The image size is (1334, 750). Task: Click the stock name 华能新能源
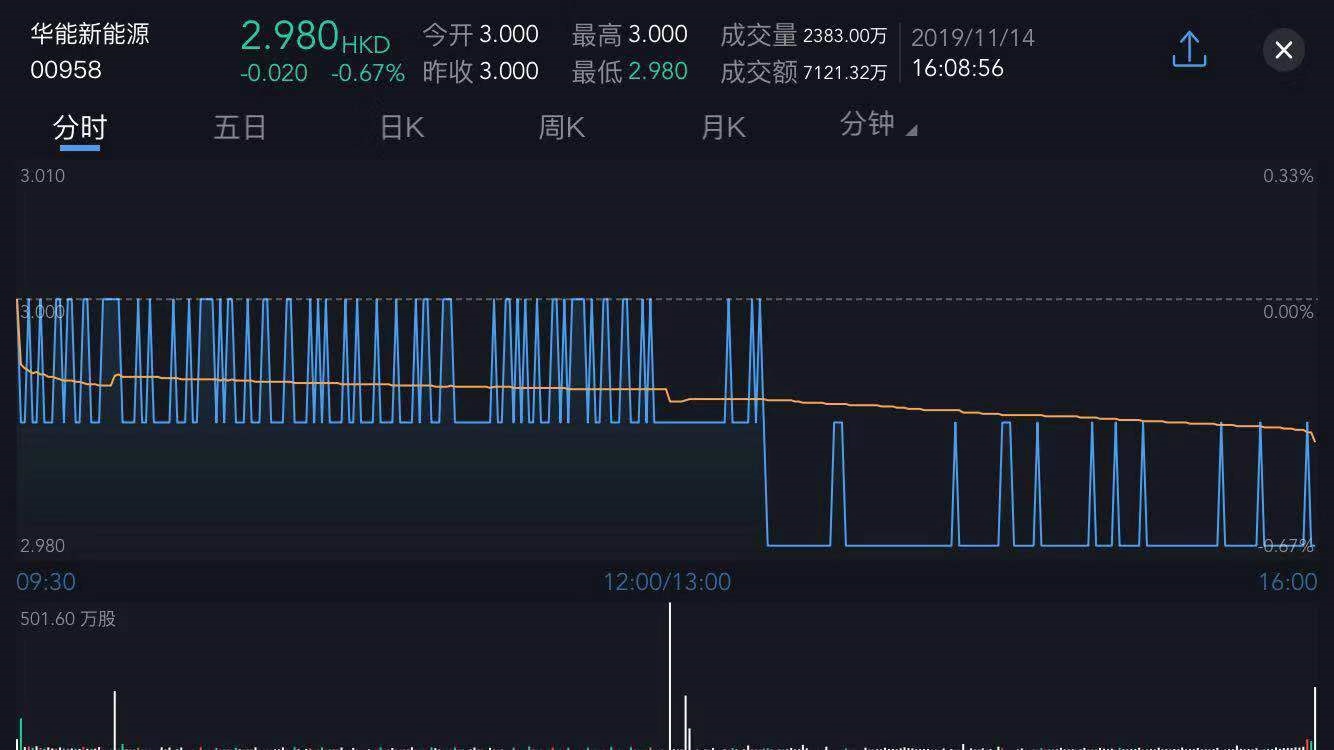click(x=90, y=34)
